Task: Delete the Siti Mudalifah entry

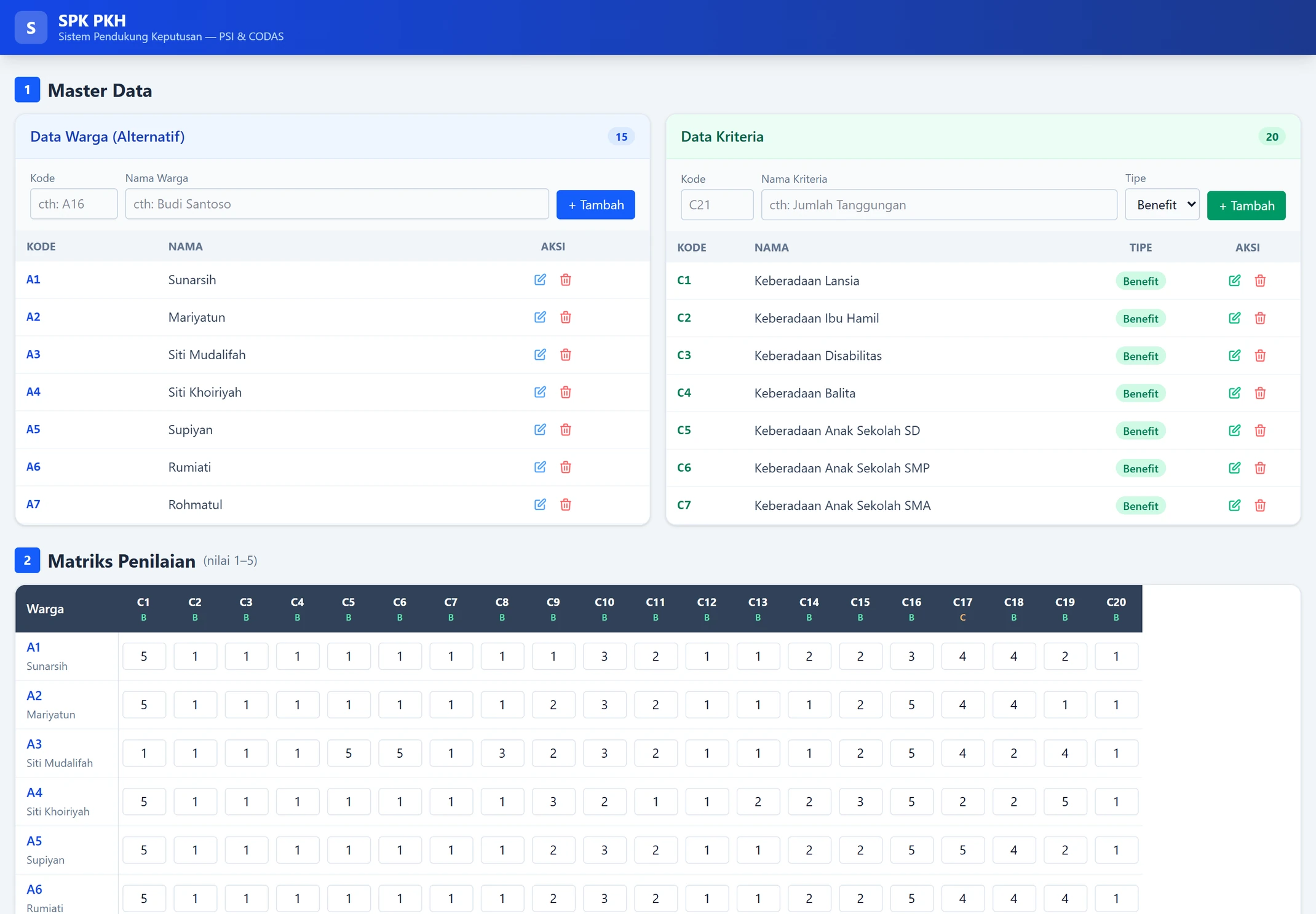Action: pyautogui.click(x=566, y=355)
